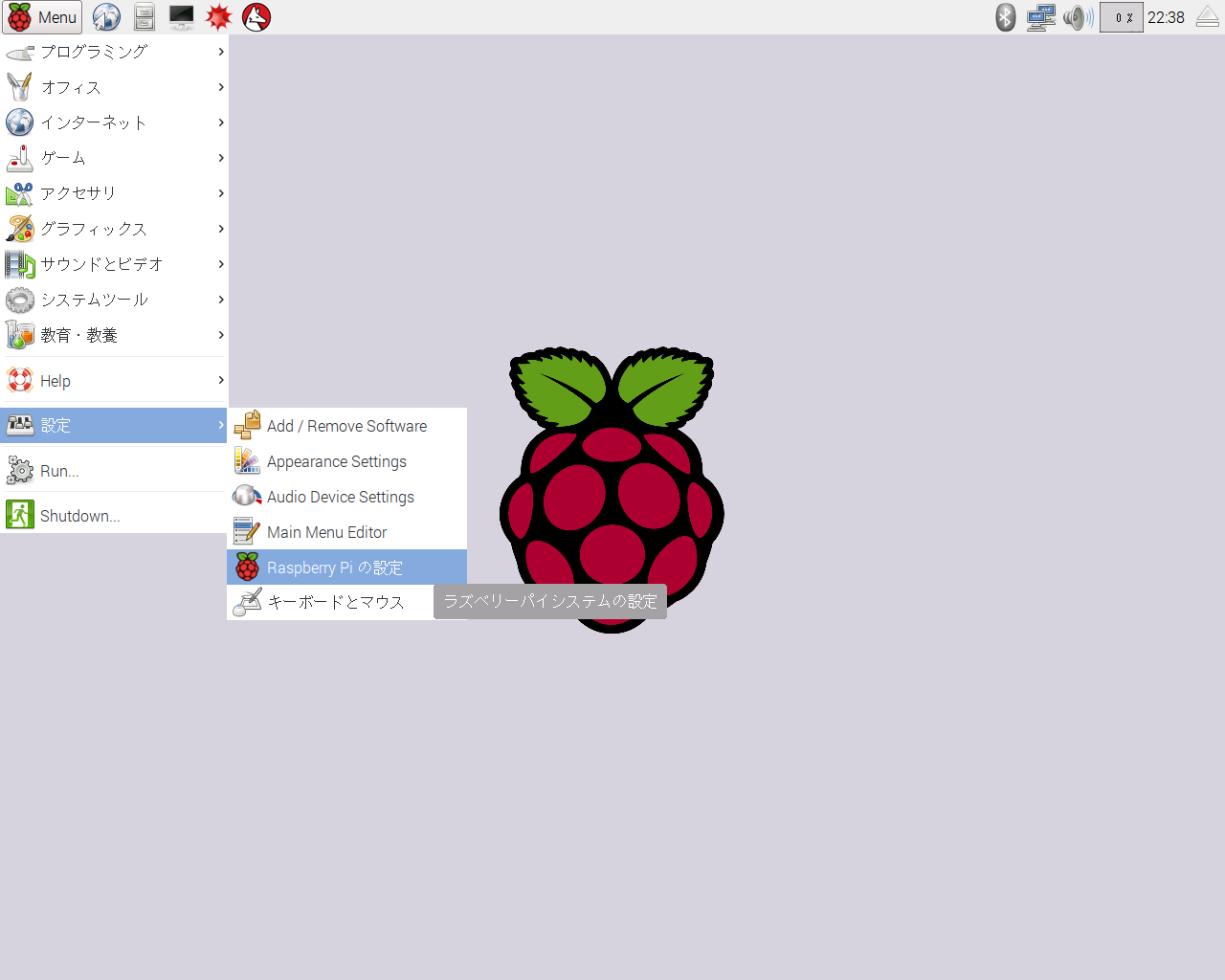Viewport: 1225px width, 980px height.
Task: Click the clock showing 22:38
Action: tap(1166, 17)
